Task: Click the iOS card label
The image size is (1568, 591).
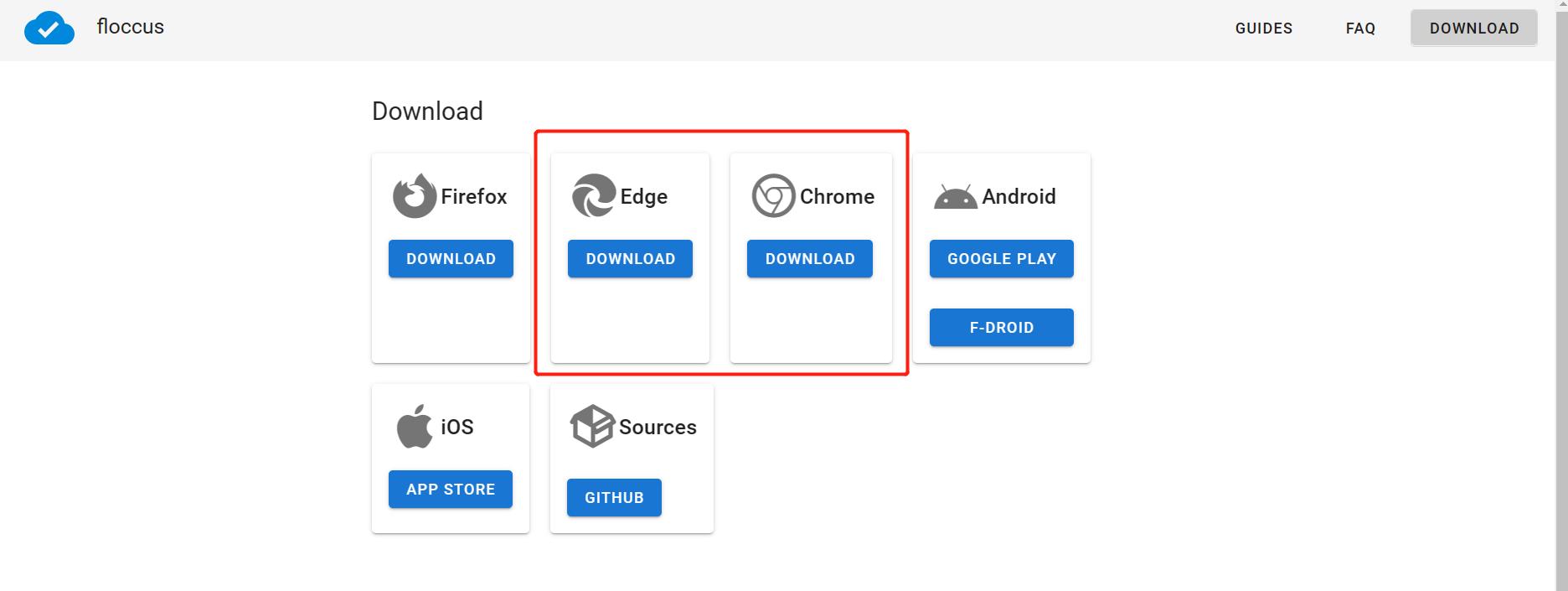Action: pyautogui.click(x=457, y=427)
